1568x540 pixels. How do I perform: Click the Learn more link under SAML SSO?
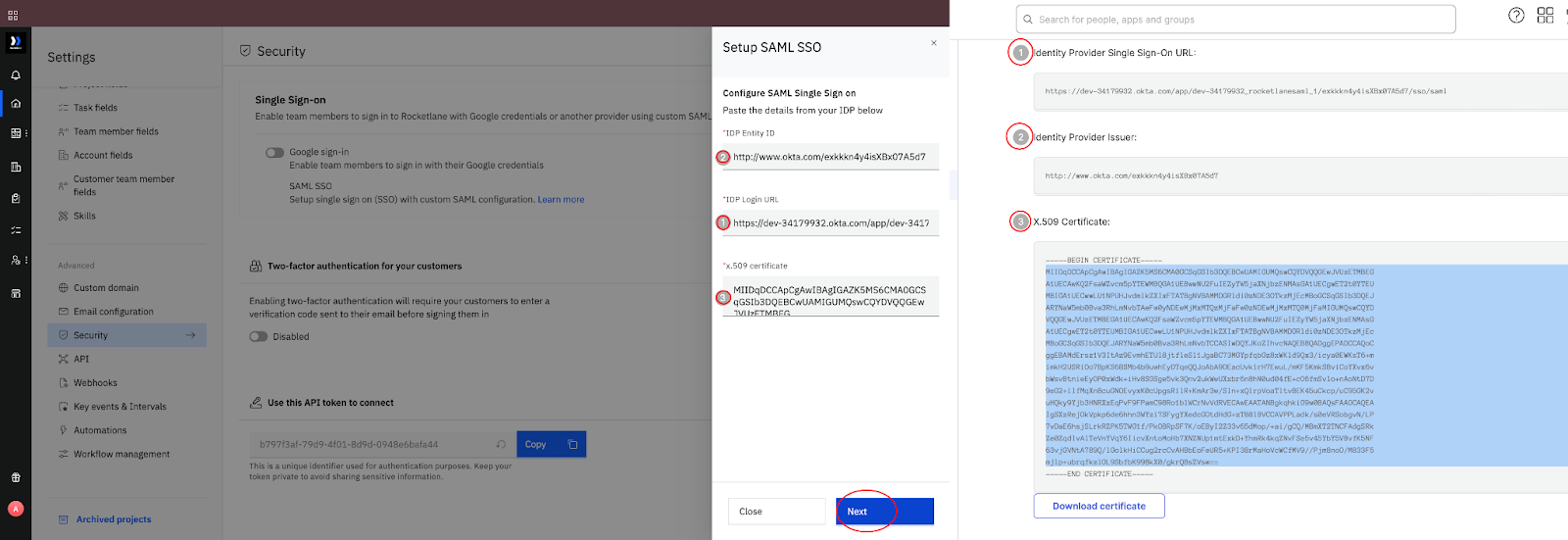click(561, 200)
